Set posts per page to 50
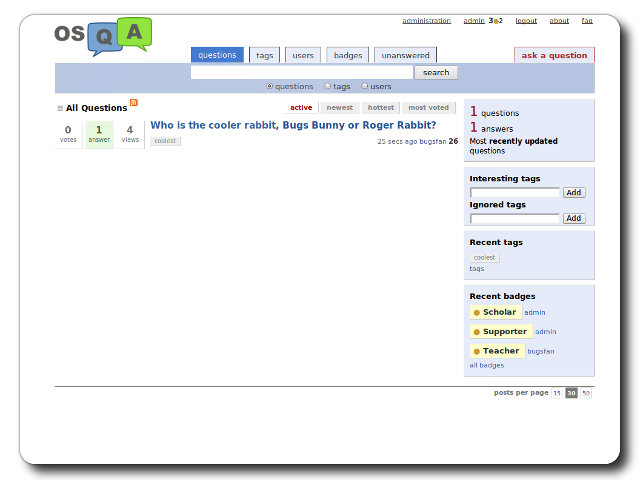640x480 pixels. tap(586, 393)
